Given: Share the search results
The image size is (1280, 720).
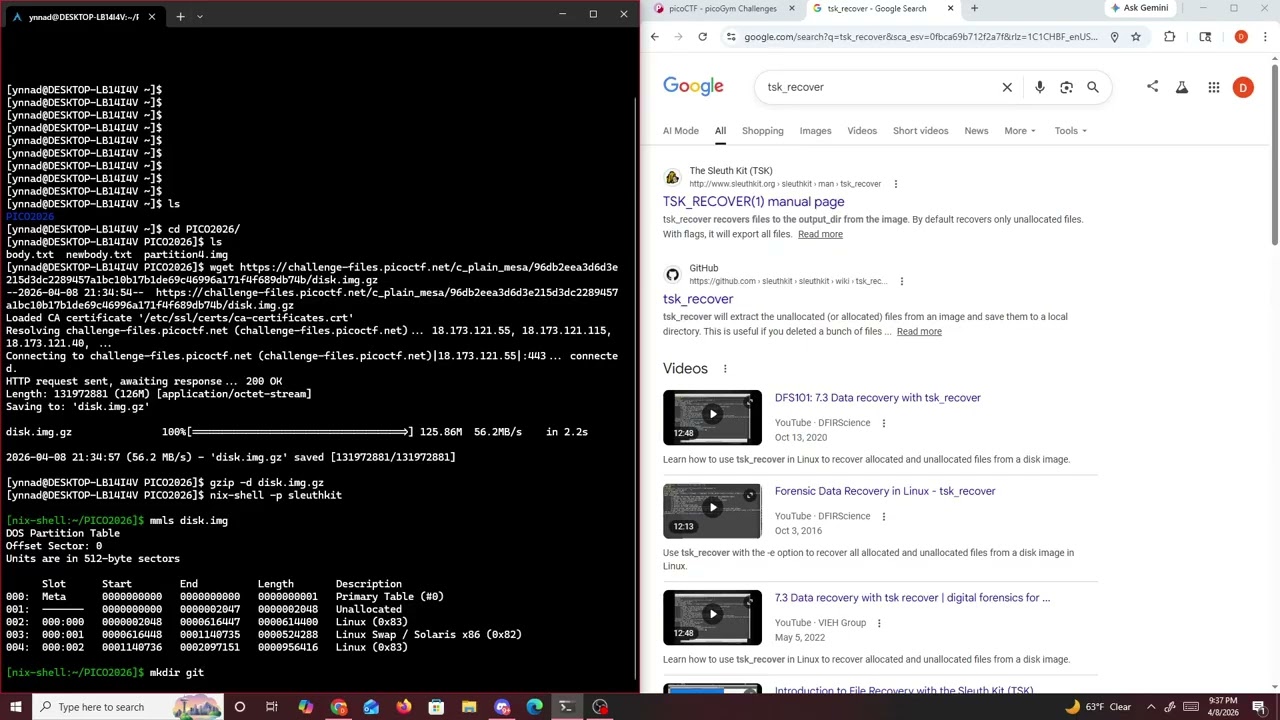Looking at the screenshot, I should [1152, 87].
